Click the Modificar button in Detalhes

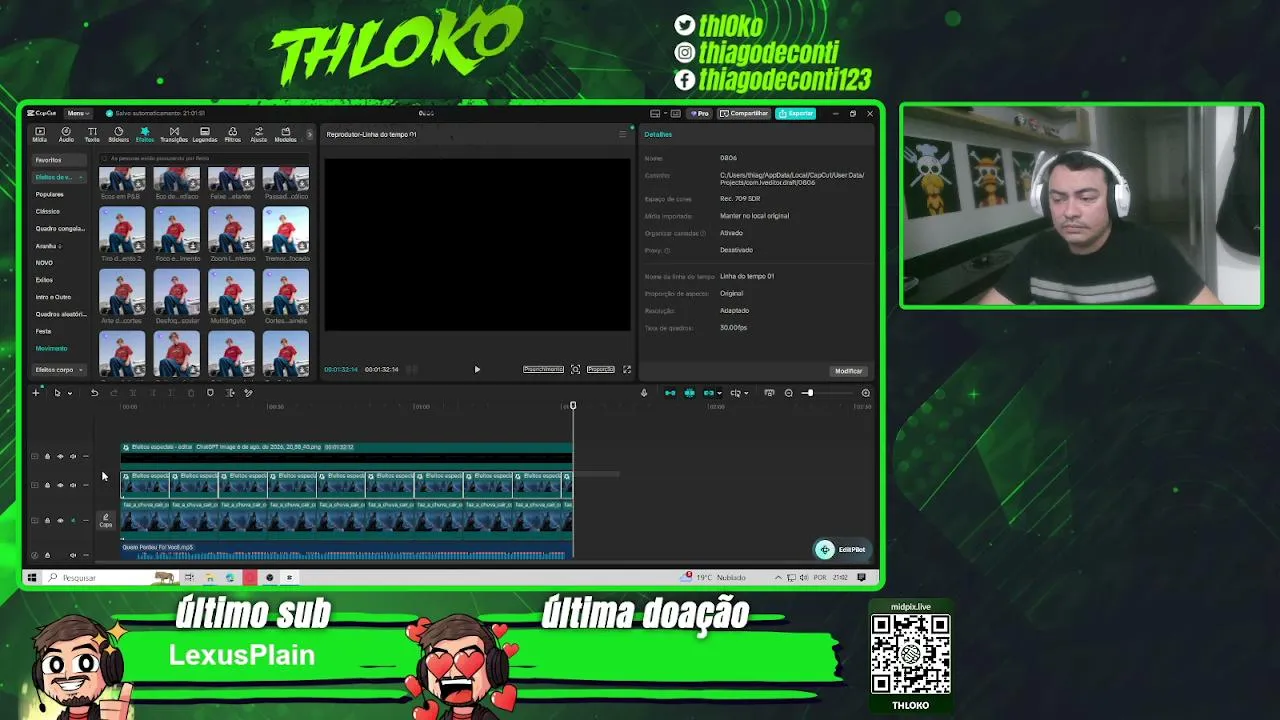[848, 371]
